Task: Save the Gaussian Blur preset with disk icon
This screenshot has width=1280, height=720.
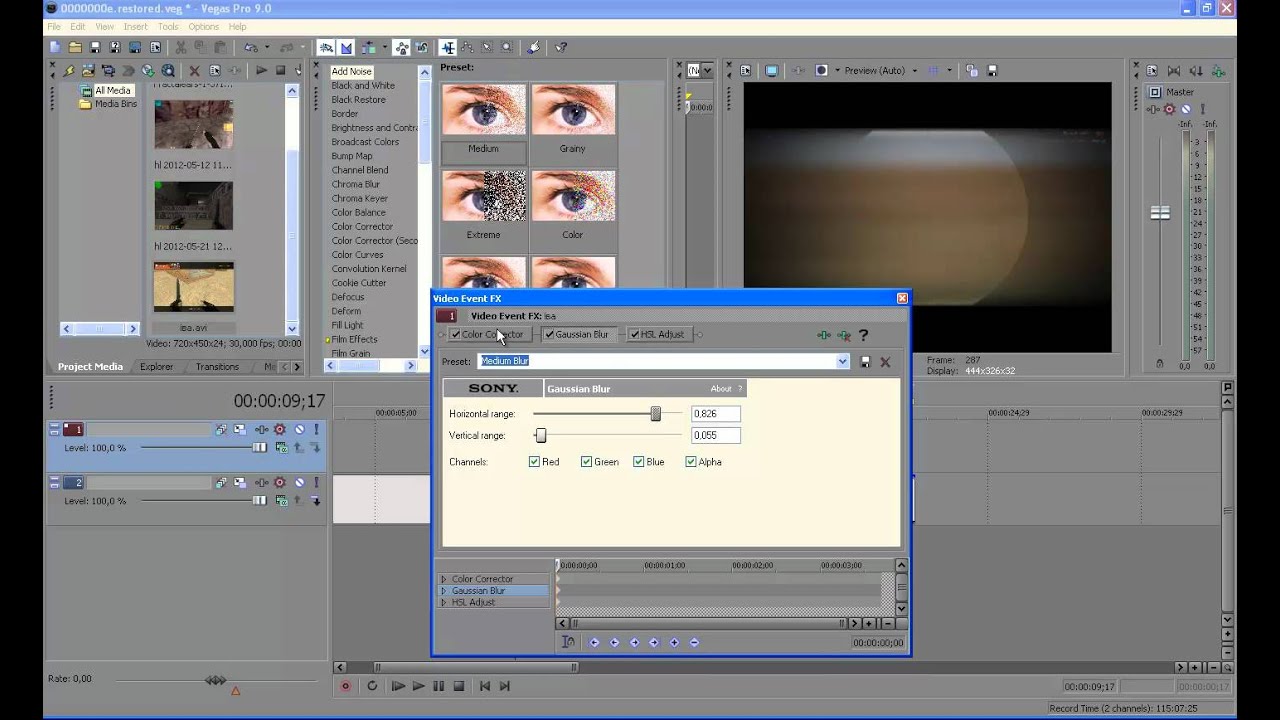Action: [x=865, y=362]
